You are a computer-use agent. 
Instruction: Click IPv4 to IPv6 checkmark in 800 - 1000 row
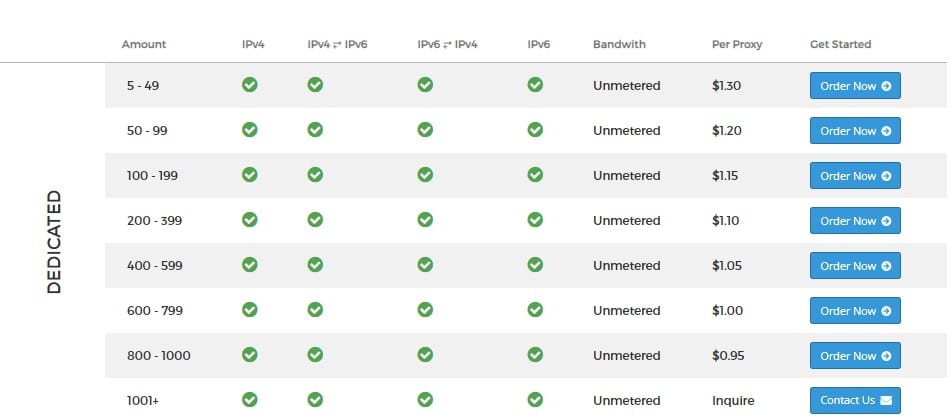click(315, 355)
